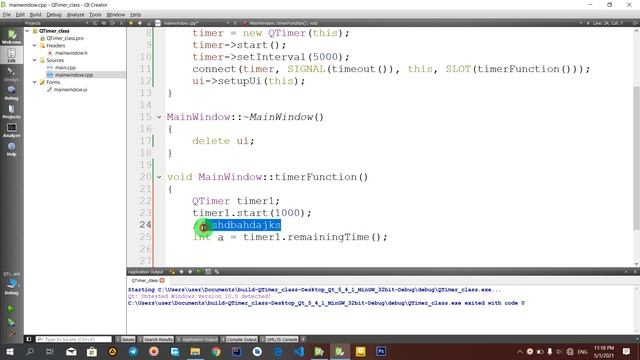This screenshot has width=640, height=360.
Task: Open the Welcome mode in the sidebar
Action: pos(11,37)
